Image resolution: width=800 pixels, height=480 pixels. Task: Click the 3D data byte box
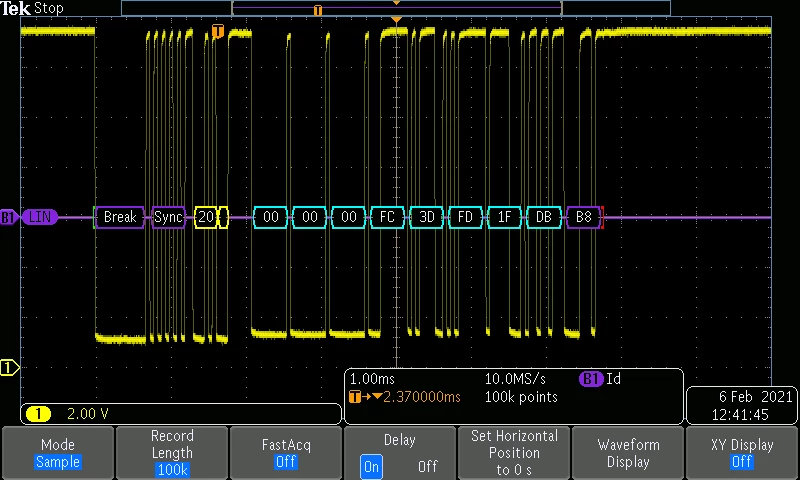[427, 217]
